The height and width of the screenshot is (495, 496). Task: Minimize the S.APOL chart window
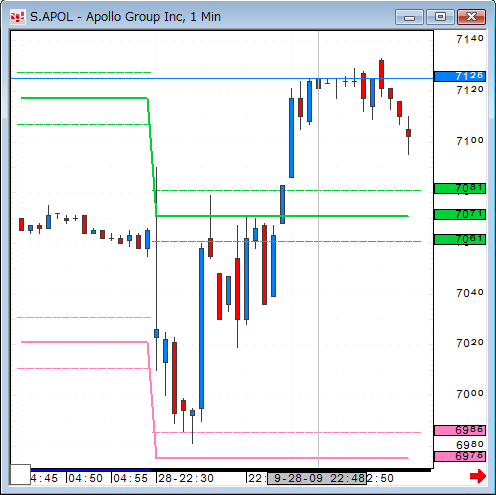click(409, 17)
